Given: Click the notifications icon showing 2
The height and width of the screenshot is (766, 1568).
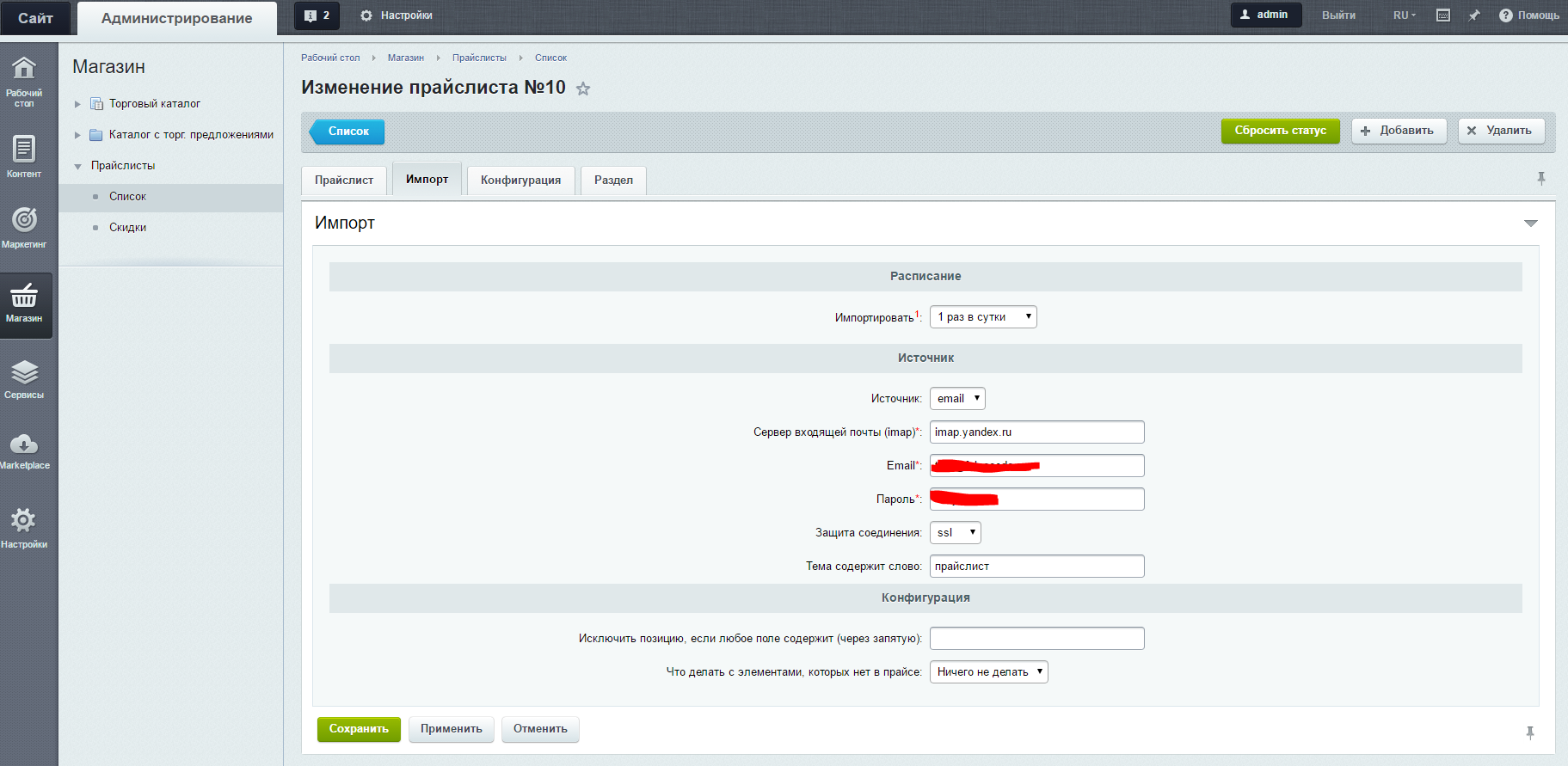Looking at the screenshot, I should (317, 15).
